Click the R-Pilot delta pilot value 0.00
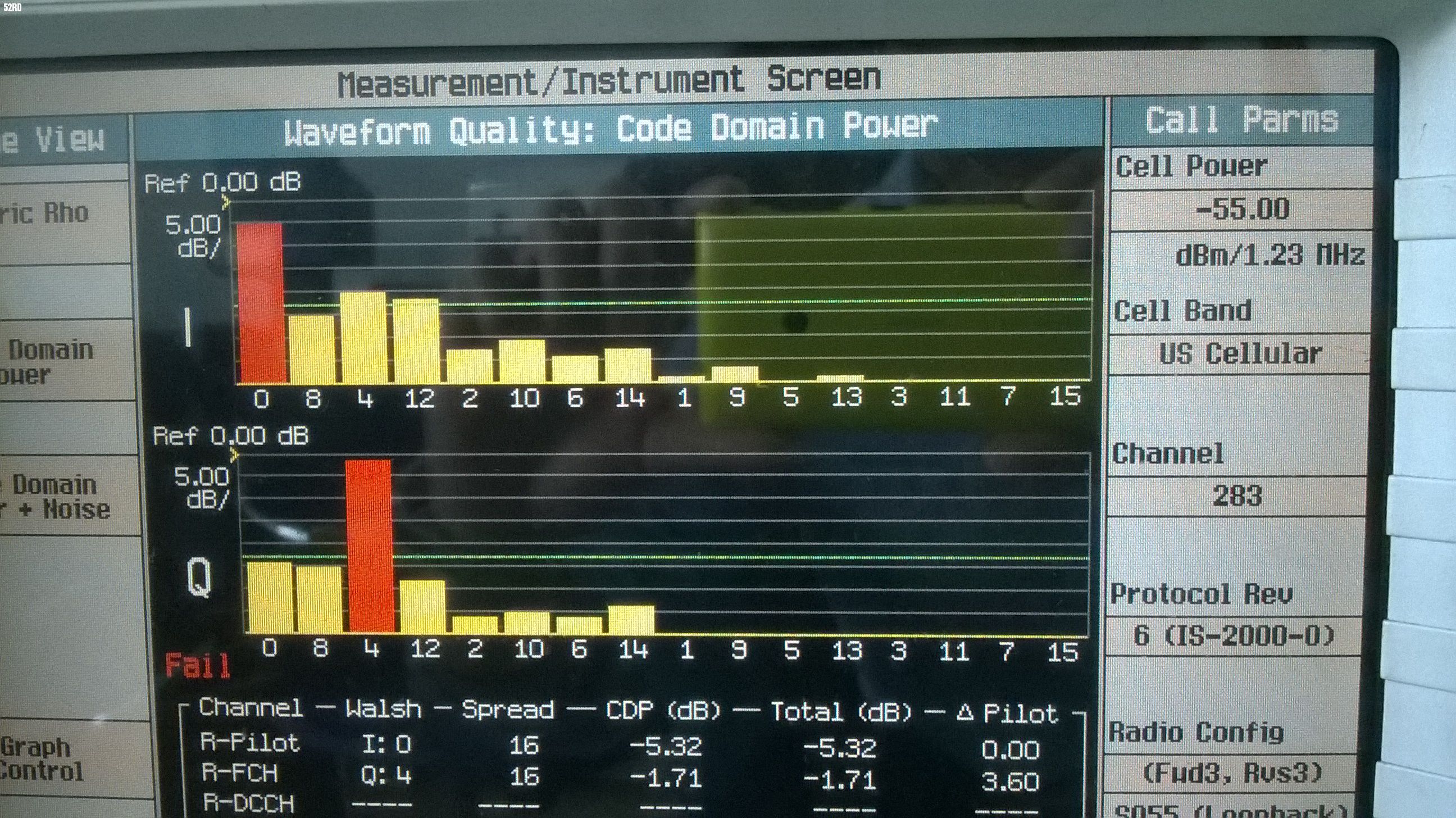This screenshot has height=818, width=1456. tap(1011, 749)
